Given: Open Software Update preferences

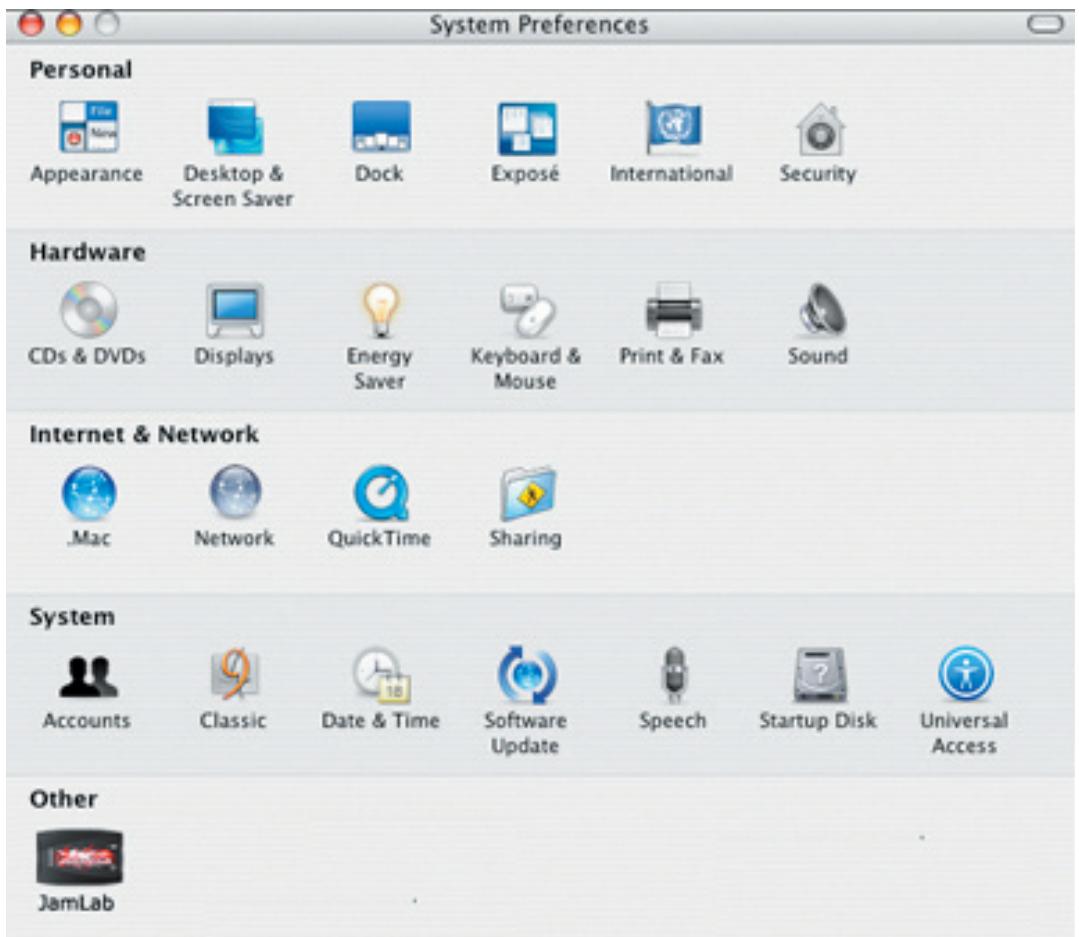Looking at the screenshot, I should pyautogui.click(x=527, y=675).
